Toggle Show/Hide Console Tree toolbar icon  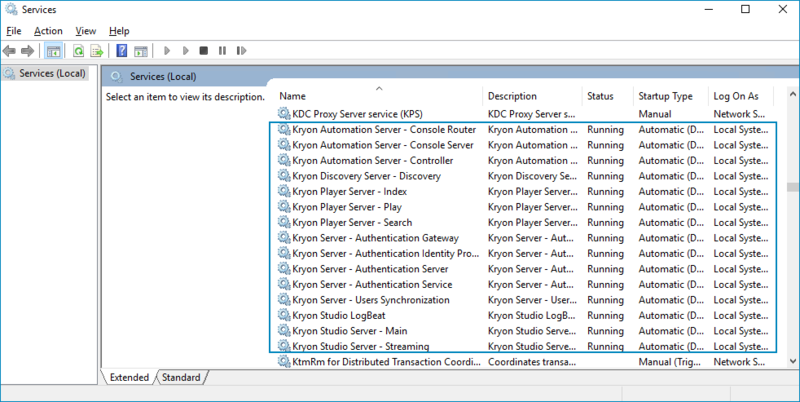coord(53,51)
